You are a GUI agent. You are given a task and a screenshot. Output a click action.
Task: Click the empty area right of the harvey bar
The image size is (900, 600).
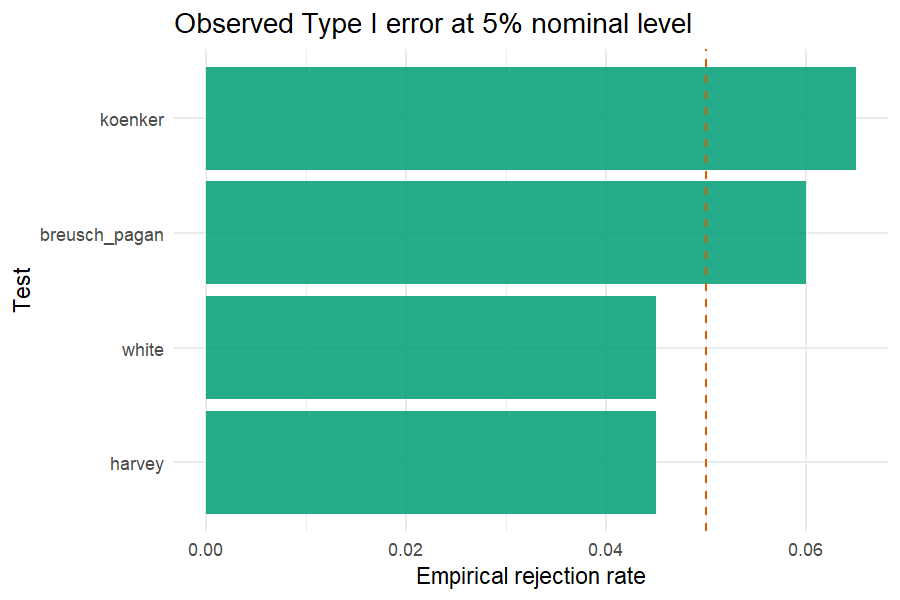(x=772, y=462)
